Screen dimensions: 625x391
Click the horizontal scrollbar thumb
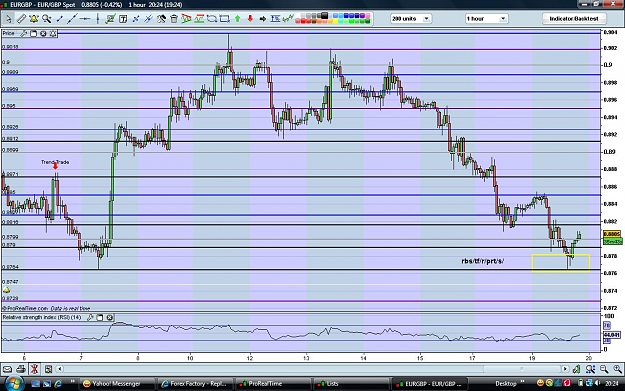click(522, 369)
